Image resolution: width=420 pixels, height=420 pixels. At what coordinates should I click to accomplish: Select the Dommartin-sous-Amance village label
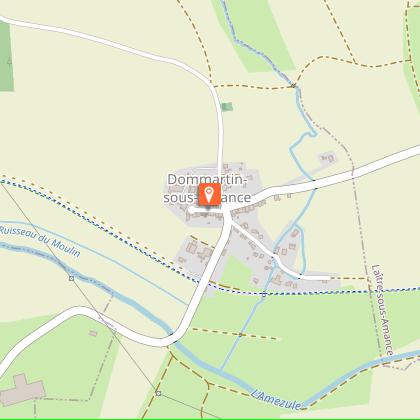click(x=207, y=189)
